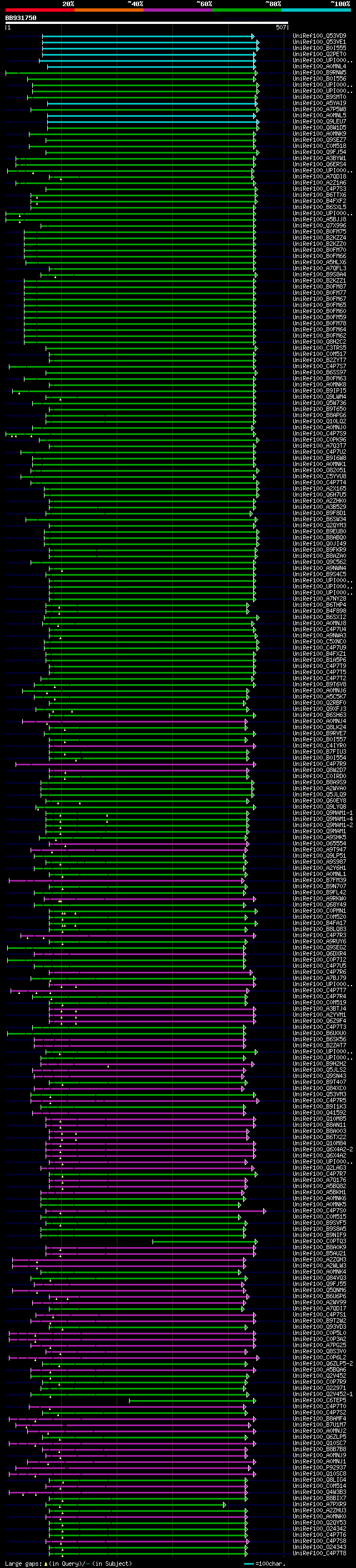Click label UniRef100_B1A5P6
Image resolution: width=356 pixels, height=1568 pixels.
tap(319, 660)
